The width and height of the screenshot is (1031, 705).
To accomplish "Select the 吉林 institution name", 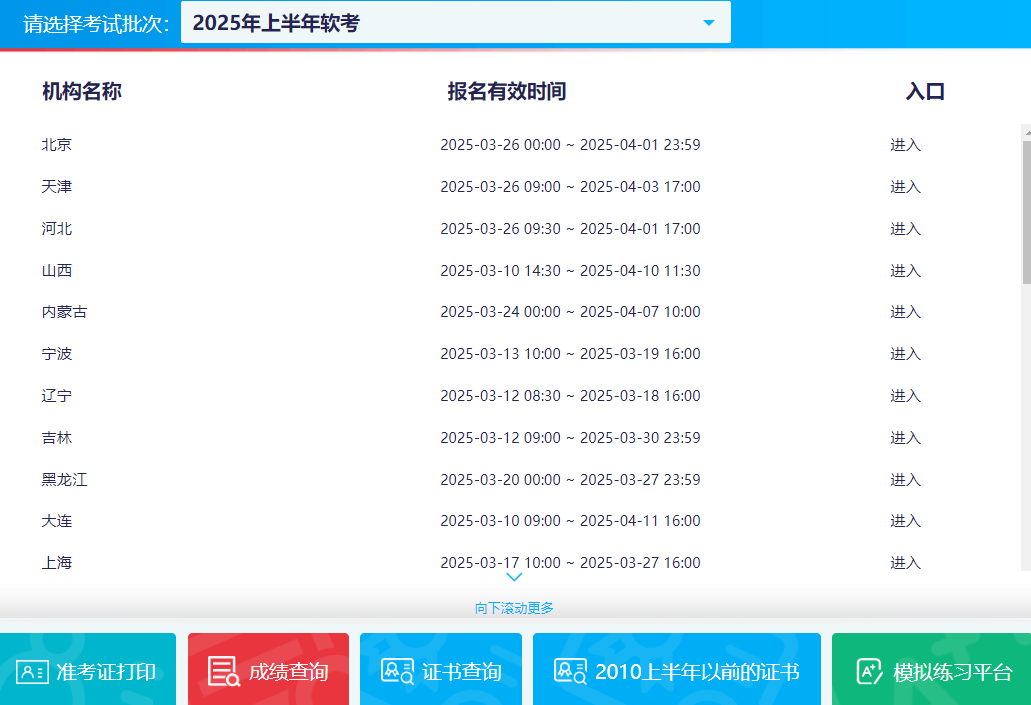I will coord(57,438).
